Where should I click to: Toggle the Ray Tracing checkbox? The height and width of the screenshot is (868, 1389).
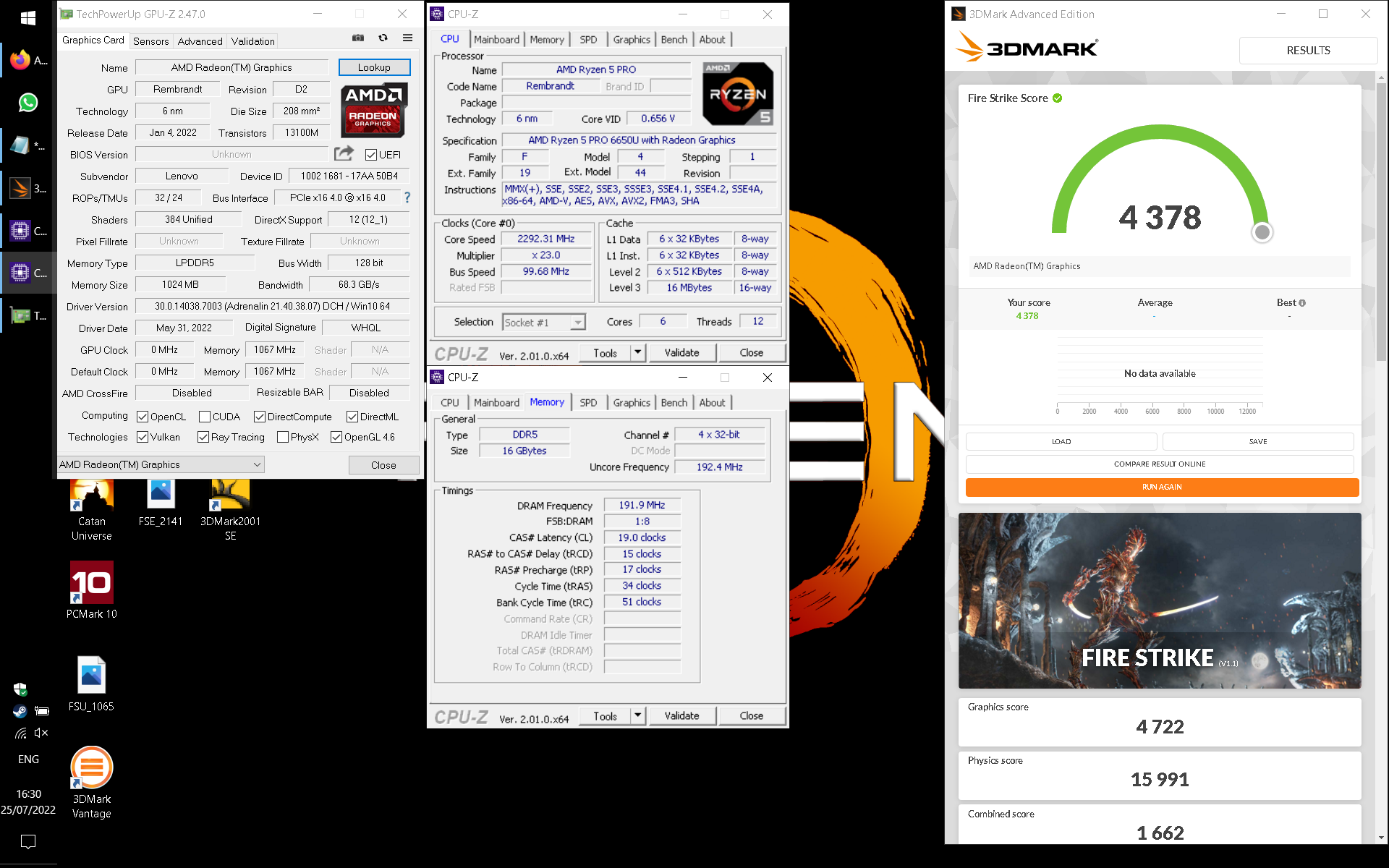(203, 437)
